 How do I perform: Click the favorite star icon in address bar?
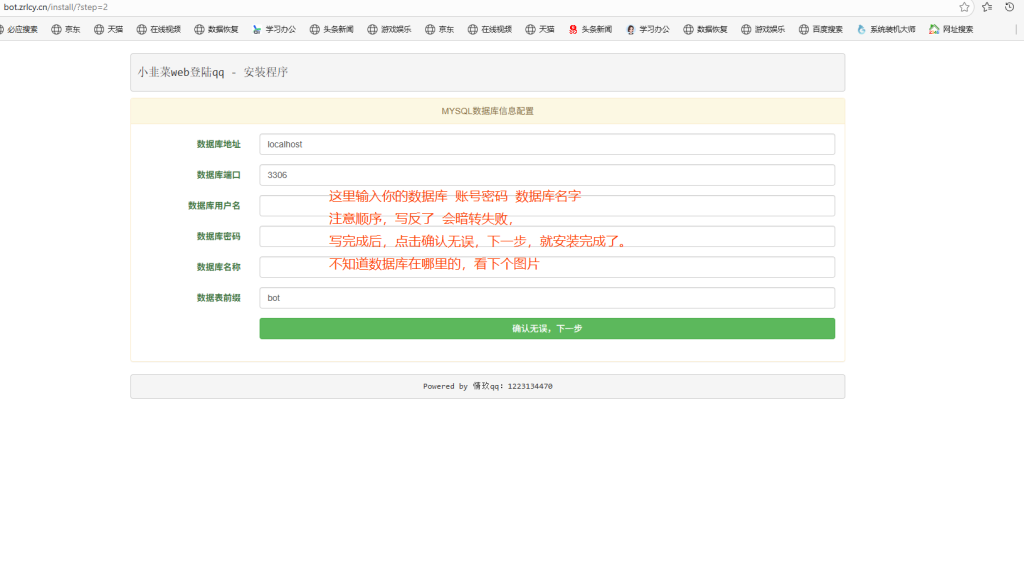(964, 7)
